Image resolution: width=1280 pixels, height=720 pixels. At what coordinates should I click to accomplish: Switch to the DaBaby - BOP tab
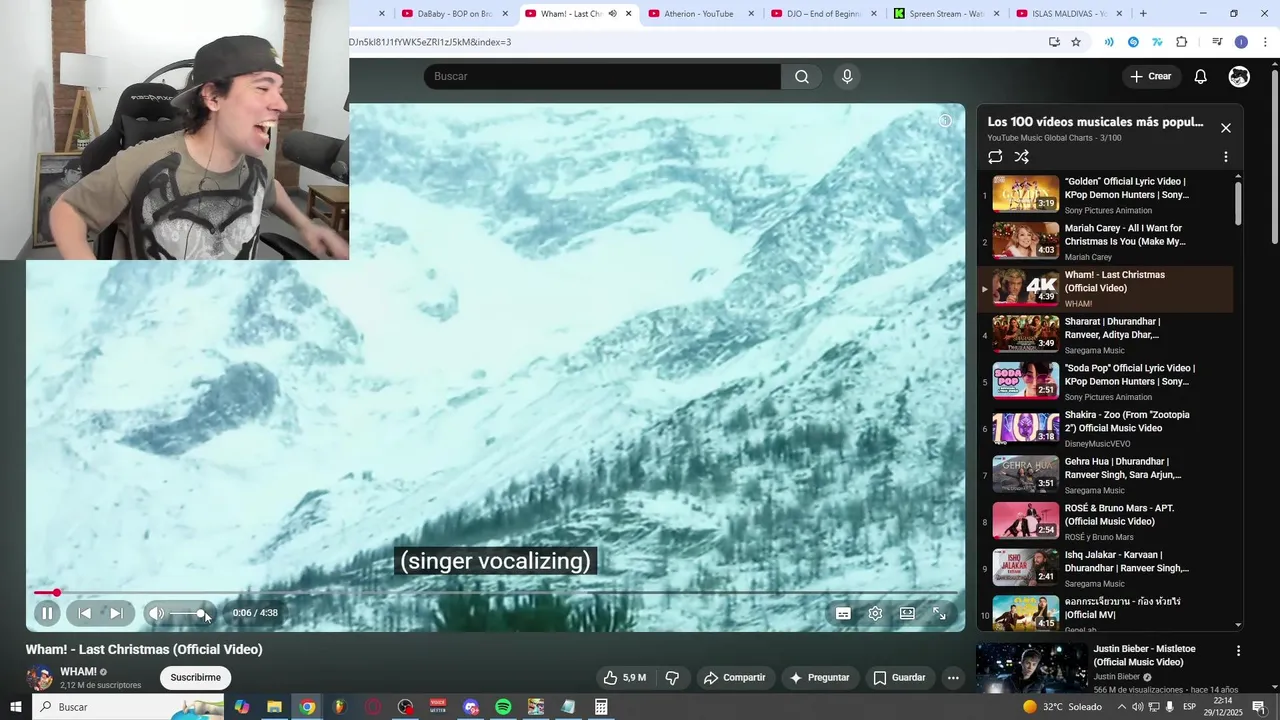pyautogui.click(x=454, y=14)
